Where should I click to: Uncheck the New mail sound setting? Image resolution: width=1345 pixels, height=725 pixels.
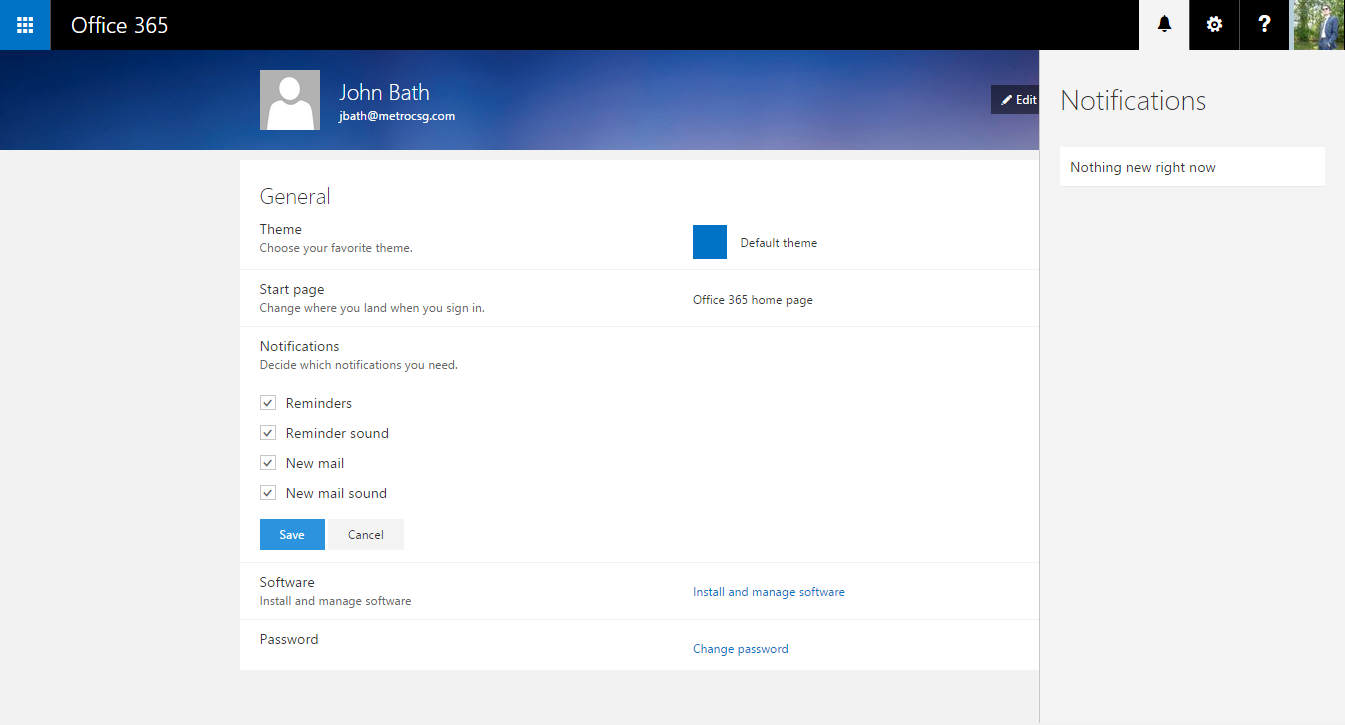click(267, 492)
